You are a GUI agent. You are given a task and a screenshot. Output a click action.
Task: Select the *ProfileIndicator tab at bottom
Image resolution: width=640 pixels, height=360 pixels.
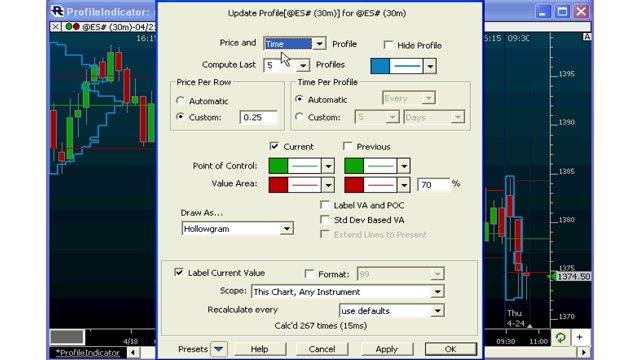pyautogui.click(x=88, y=353)
